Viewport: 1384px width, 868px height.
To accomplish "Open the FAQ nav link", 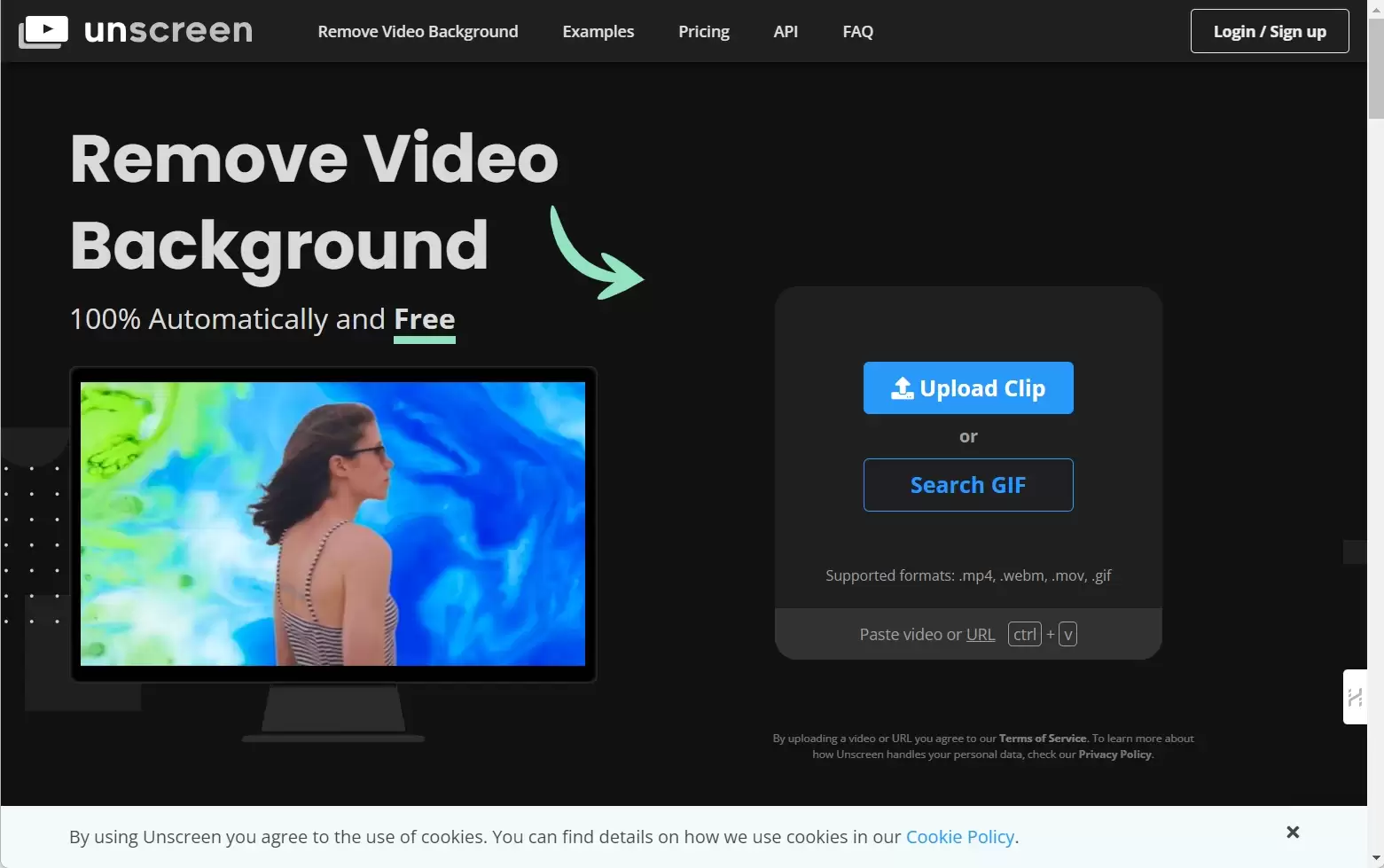I will [x=857, y=31].
